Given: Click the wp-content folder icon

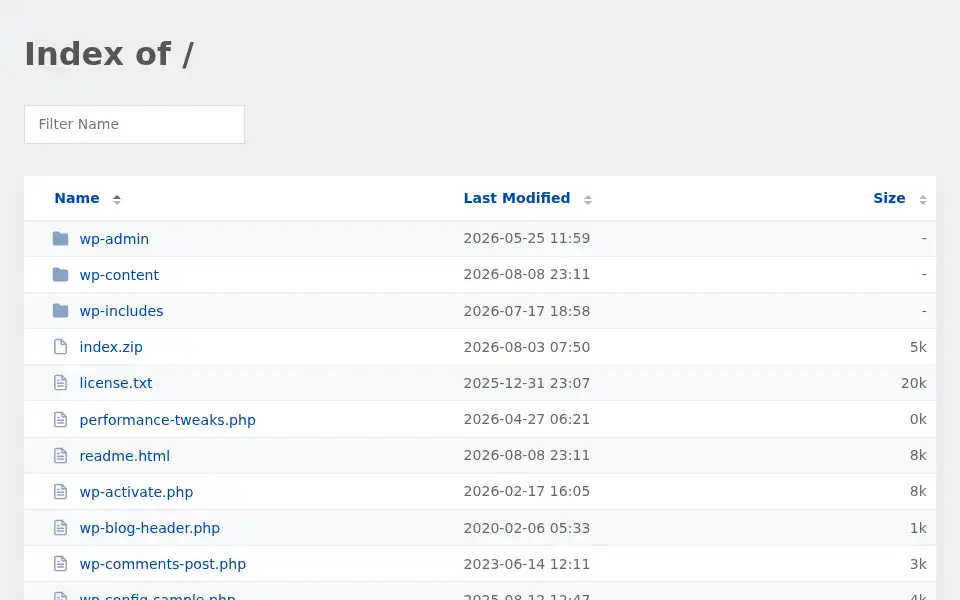Looking at the screenshot, I should click(x=60, y=274).
